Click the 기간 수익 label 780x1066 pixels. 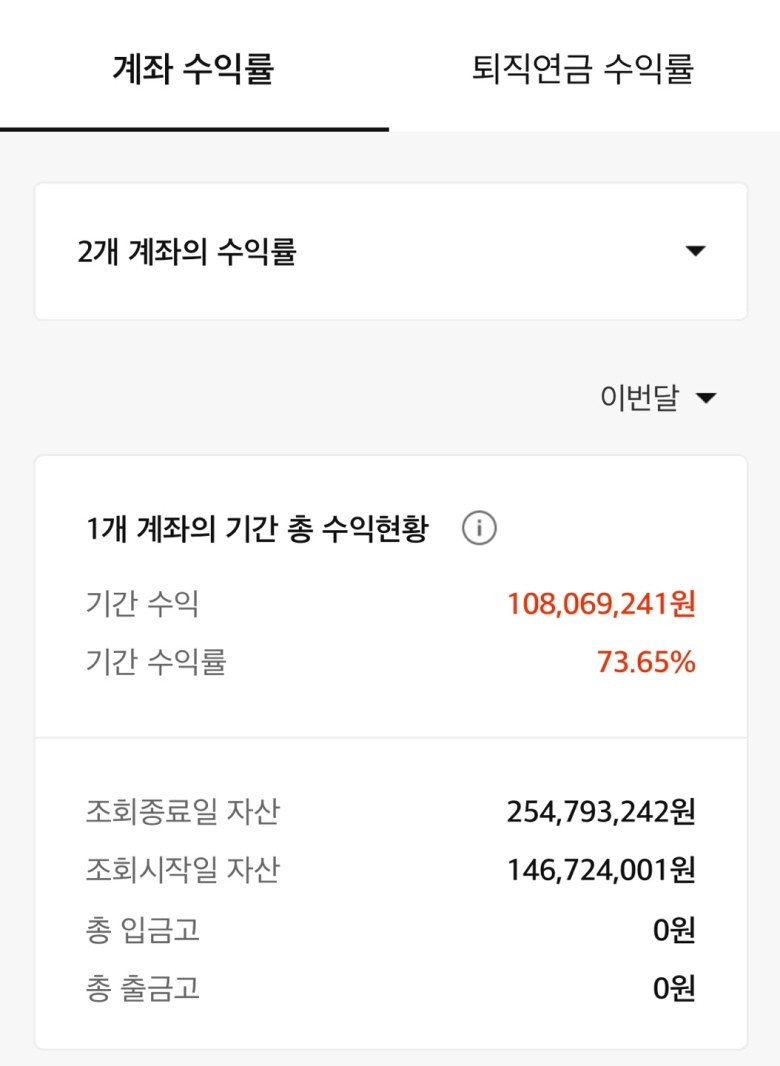click(142, 604)
